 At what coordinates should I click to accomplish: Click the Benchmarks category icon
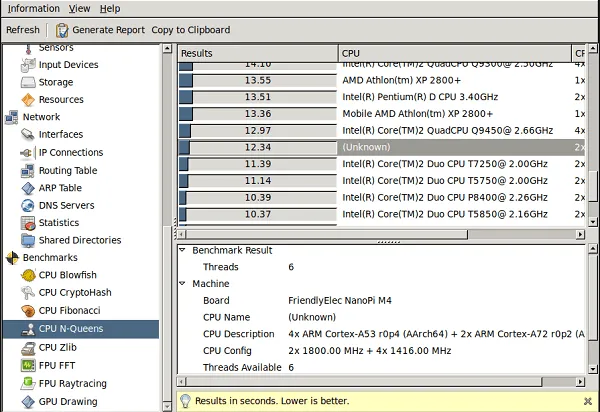pyautogui.click(x=12, y=258)
